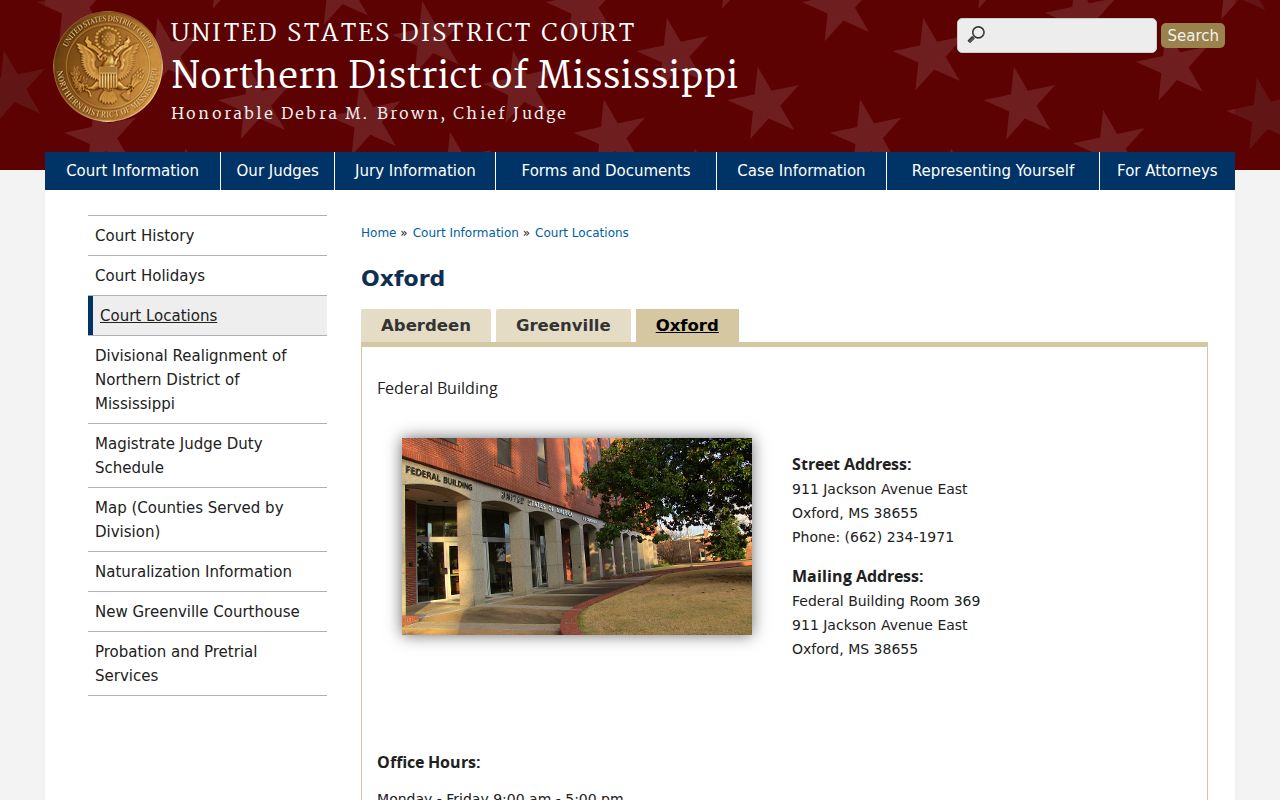The width and height of the screenshot is (1280, 800).
Task: Open the Forms and Documents menu
Action: tap(606, 171)
